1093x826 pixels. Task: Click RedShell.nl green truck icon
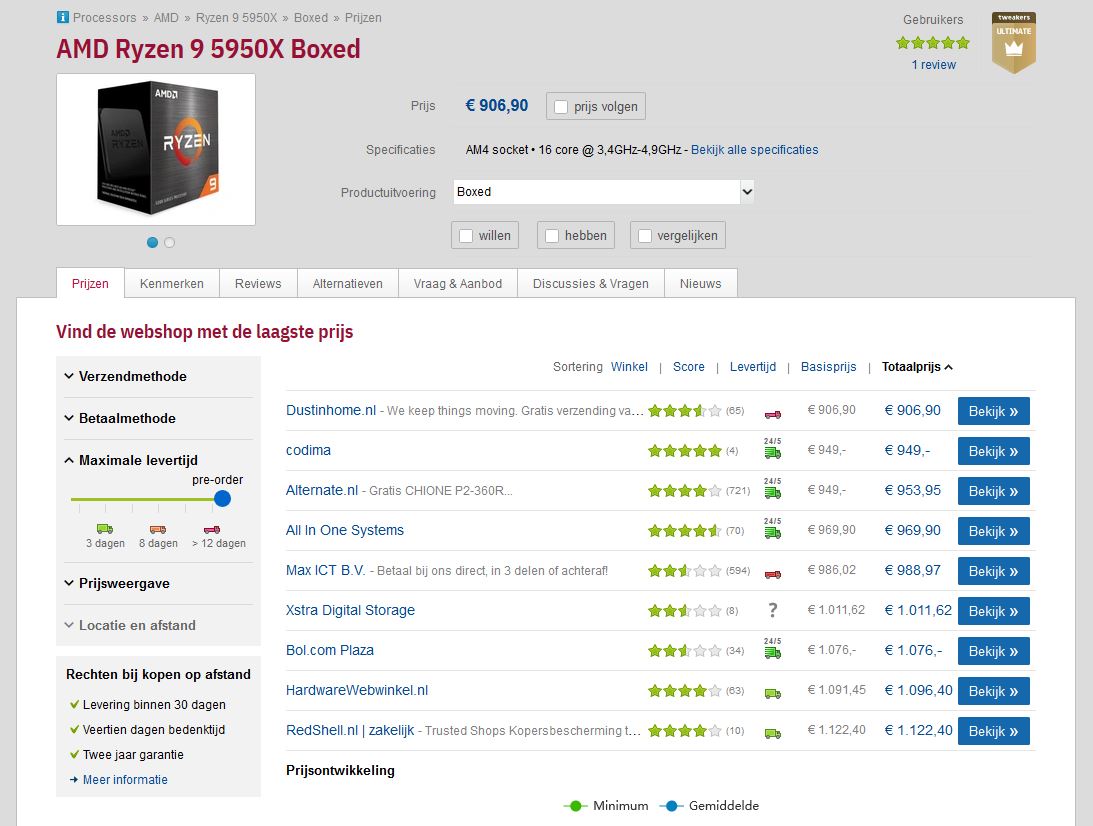pyautogui.click(x=772, y=733)
